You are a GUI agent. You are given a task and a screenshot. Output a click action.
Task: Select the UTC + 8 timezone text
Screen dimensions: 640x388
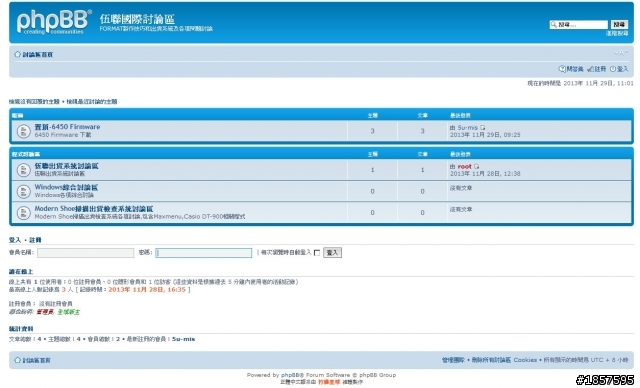[609, 360]
